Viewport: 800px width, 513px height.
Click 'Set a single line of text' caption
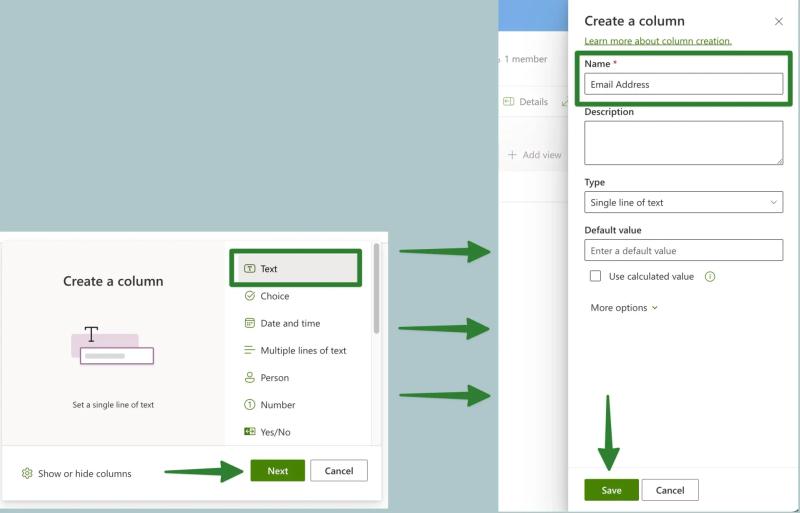(x=113, y=405)
